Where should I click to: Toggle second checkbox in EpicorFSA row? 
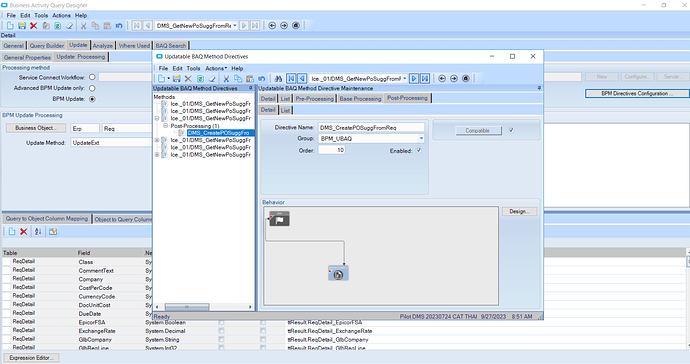click(263, 322)
